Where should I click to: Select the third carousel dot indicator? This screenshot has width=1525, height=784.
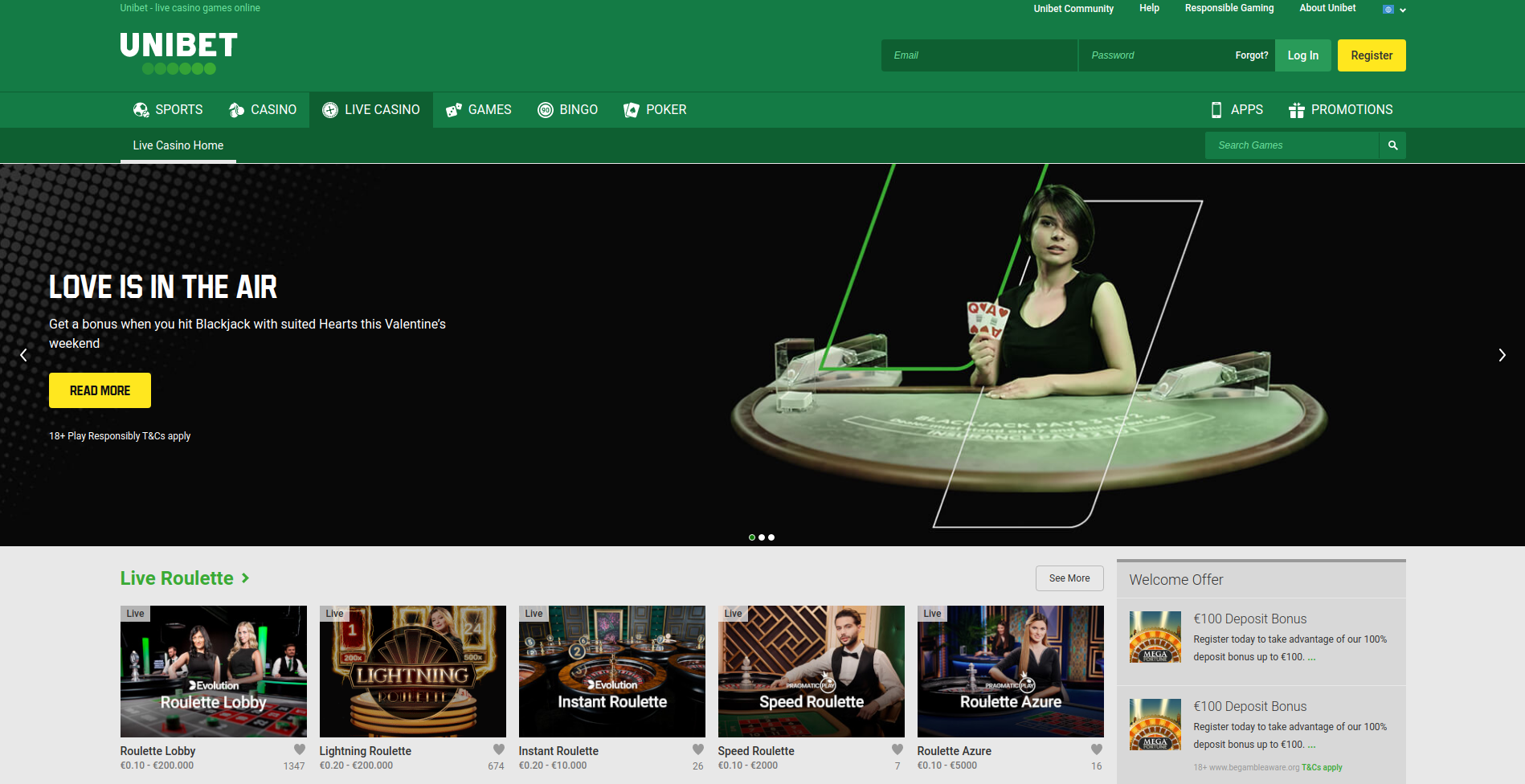pyautogui.click(x=771, y=537)
